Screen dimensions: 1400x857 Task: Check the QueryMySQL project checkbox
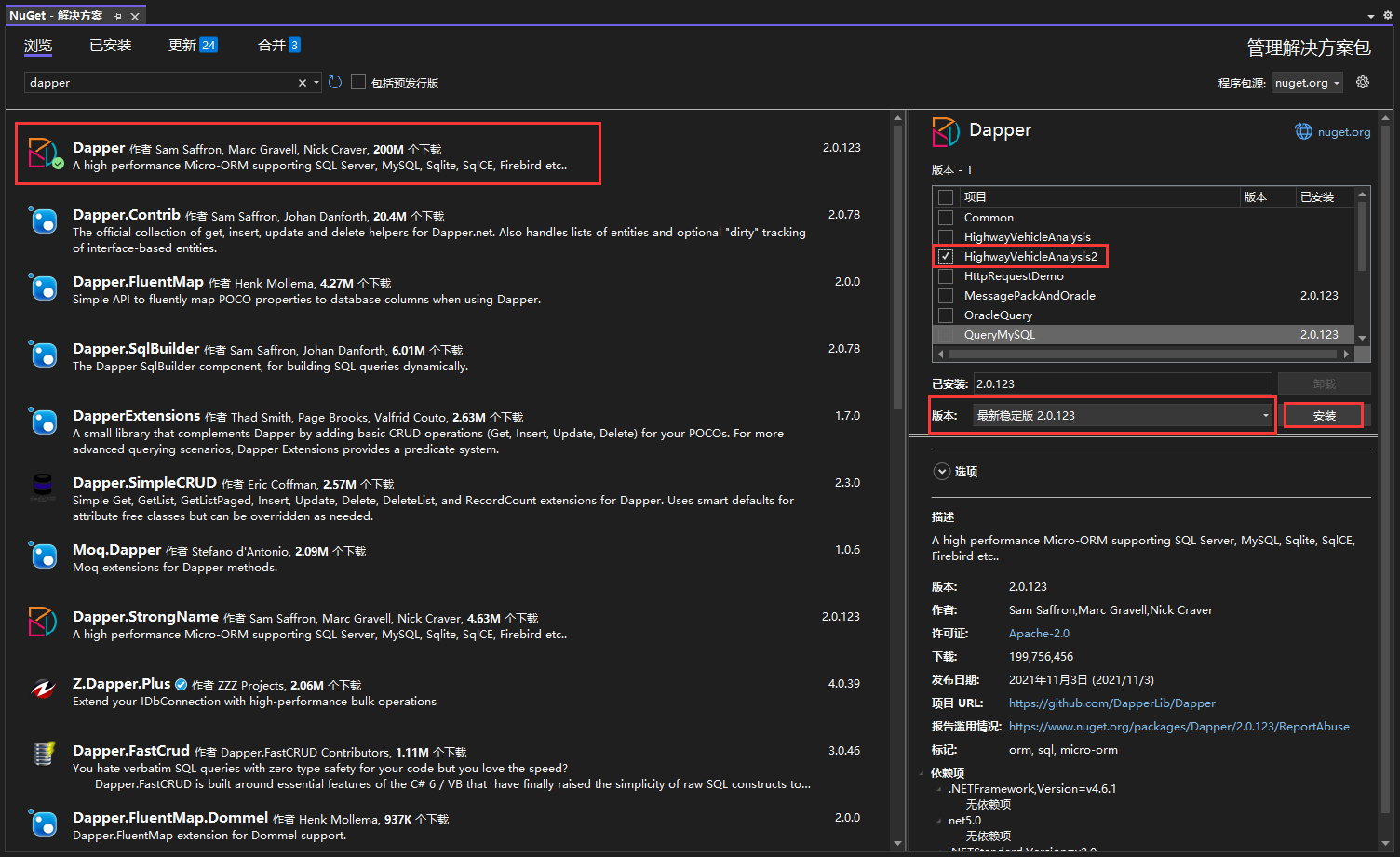(x=946, y=334)
